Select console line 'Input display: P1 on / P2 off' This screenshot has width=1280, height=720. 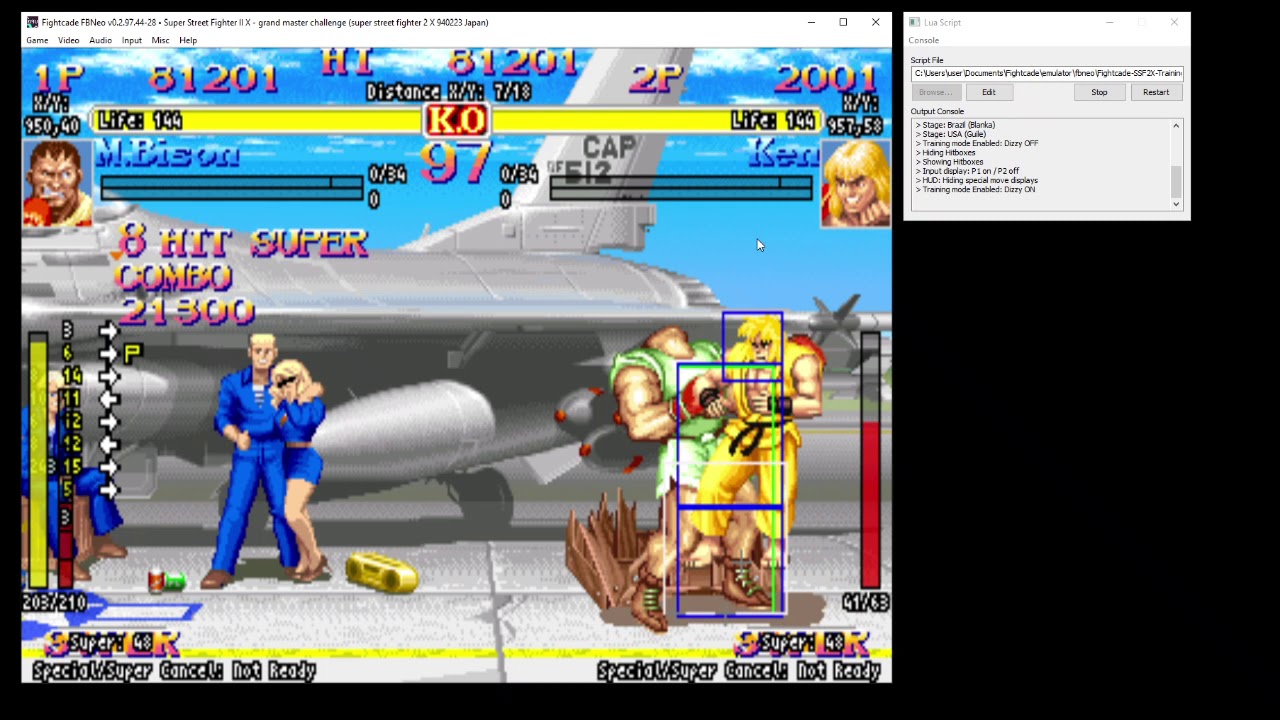click(x=967, y=171)
